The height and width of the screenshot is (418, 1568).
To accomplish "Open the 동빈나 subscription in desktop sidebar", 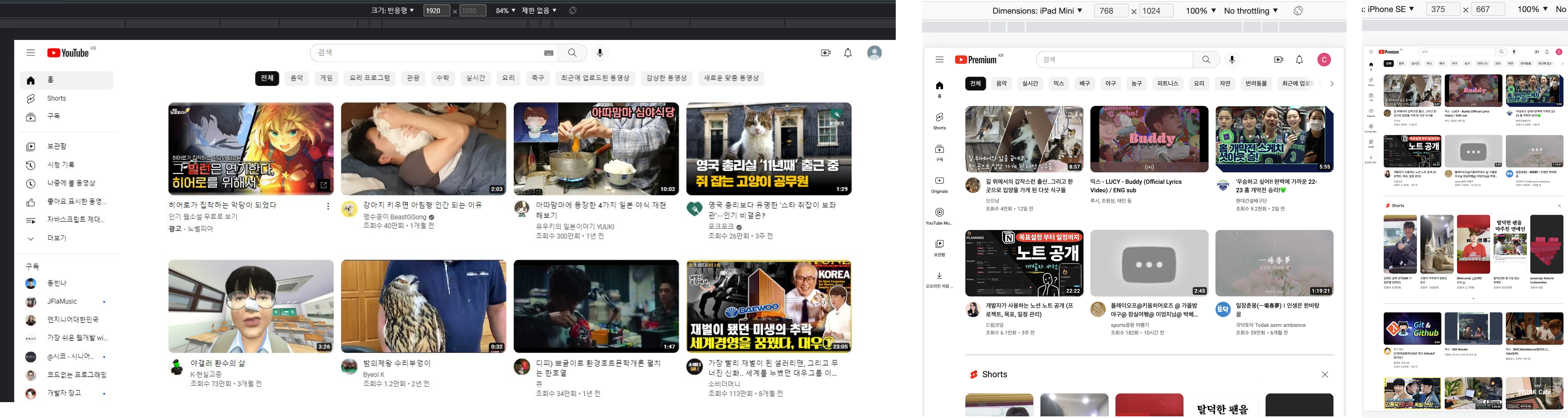I will 66,283.
